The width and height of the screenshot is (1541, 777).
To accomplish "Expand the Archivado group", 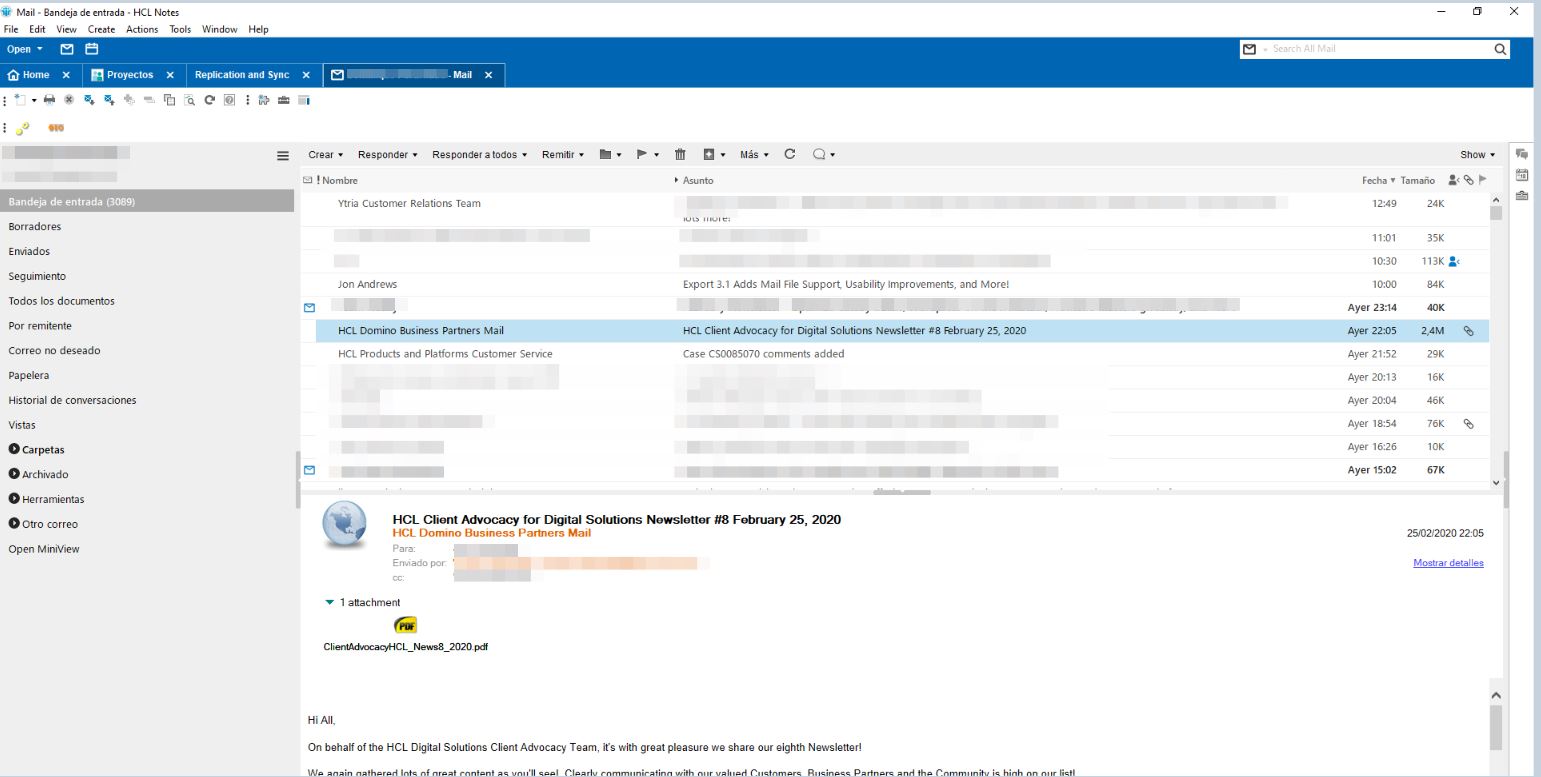I will point(14,474).
